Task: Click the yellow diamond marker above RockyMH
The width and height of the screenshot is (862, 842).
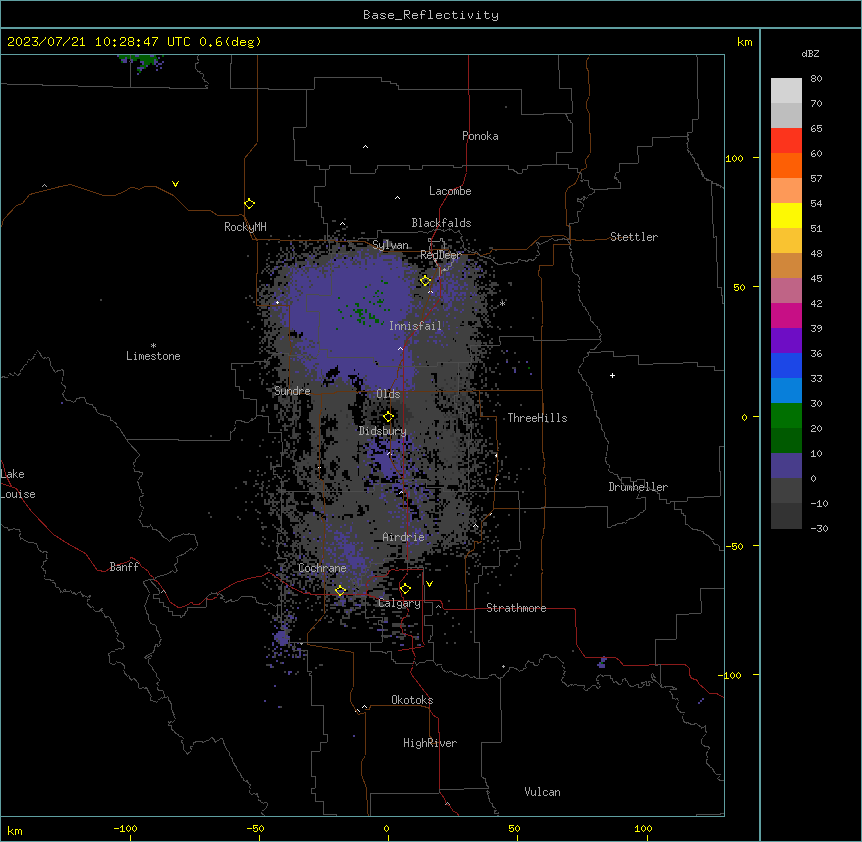Action: click(249, 203)
